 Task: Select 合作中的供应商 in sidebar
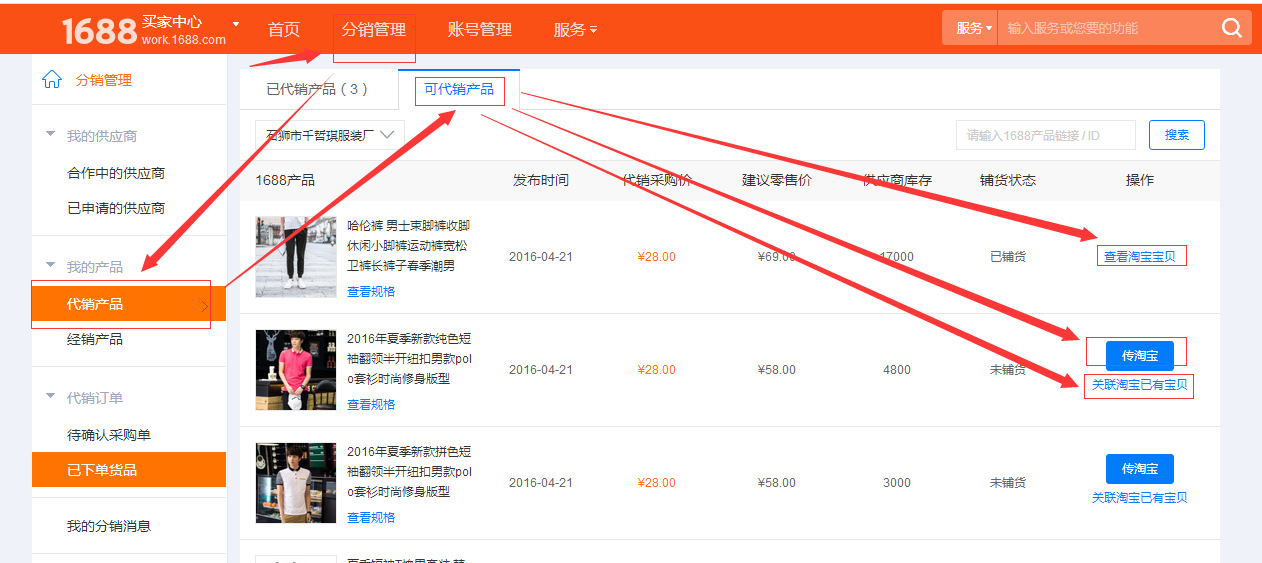pos(116,173)
